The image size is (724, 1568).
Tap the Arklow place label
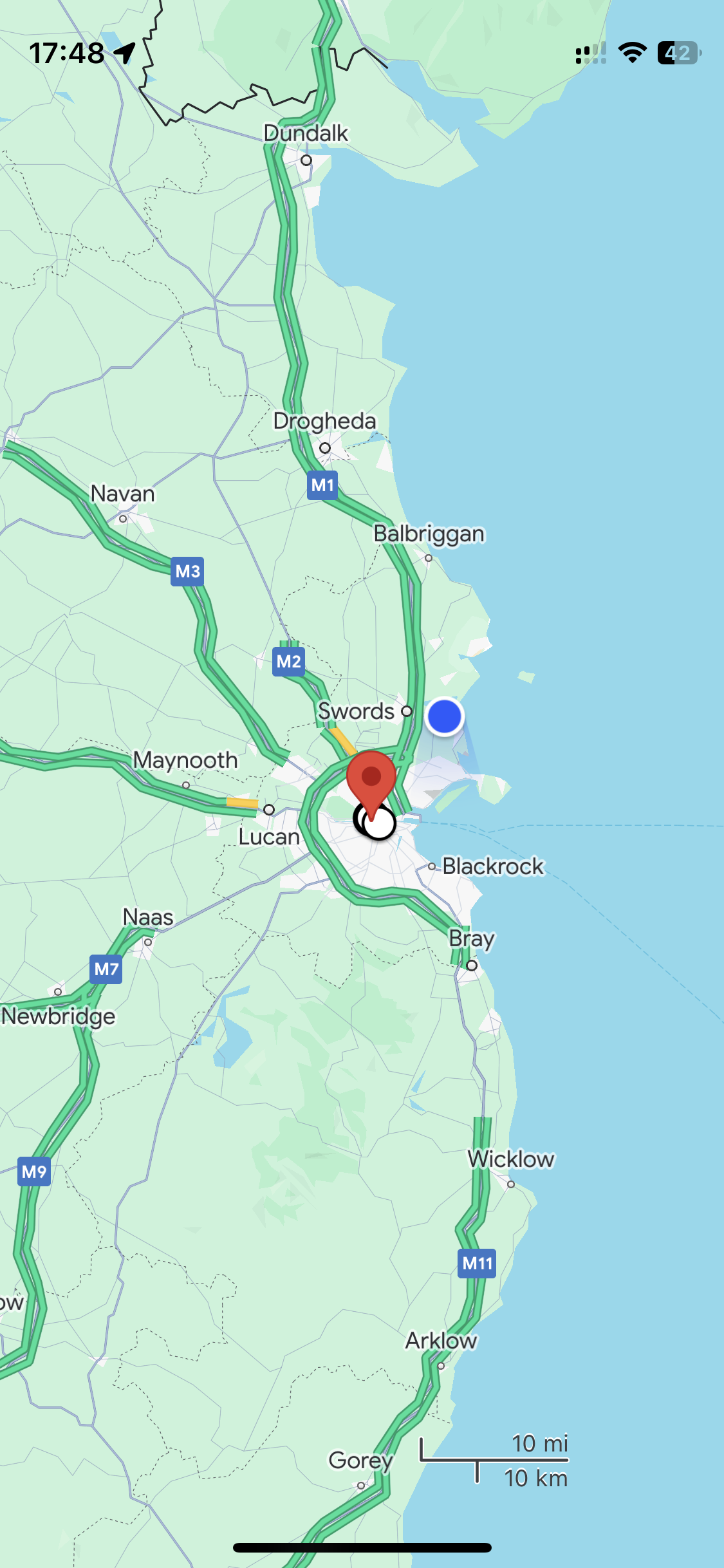pos(441,1341)
